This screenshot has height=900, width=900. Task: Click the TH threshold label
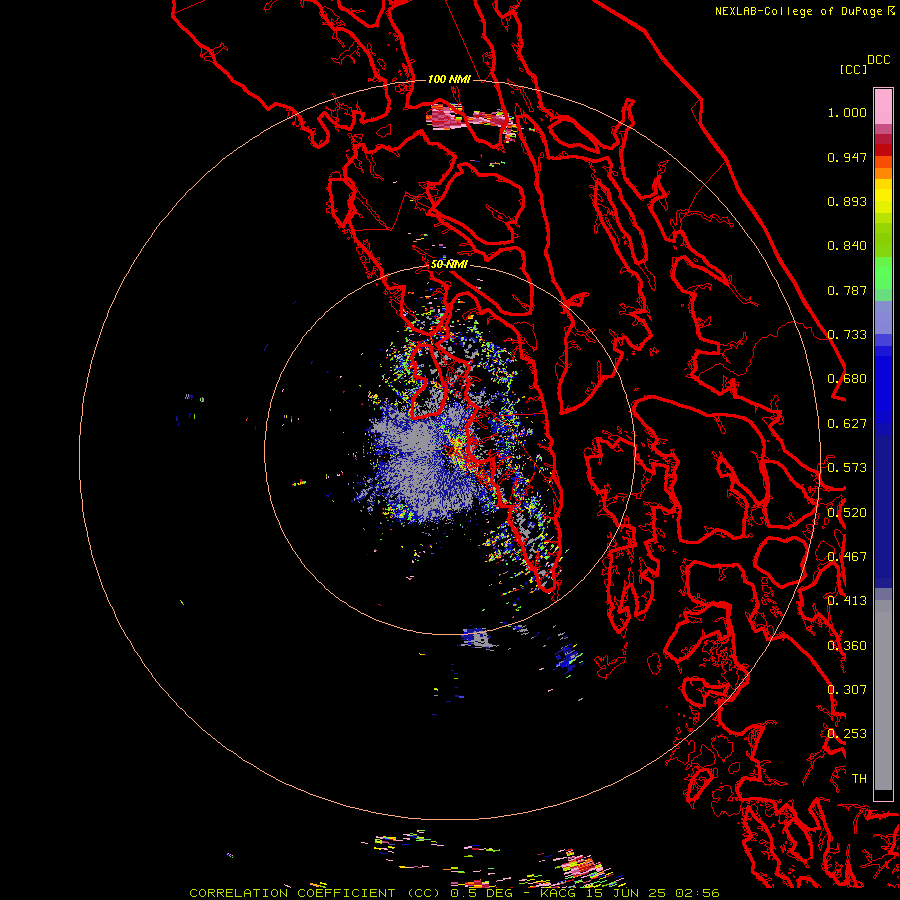859,779
